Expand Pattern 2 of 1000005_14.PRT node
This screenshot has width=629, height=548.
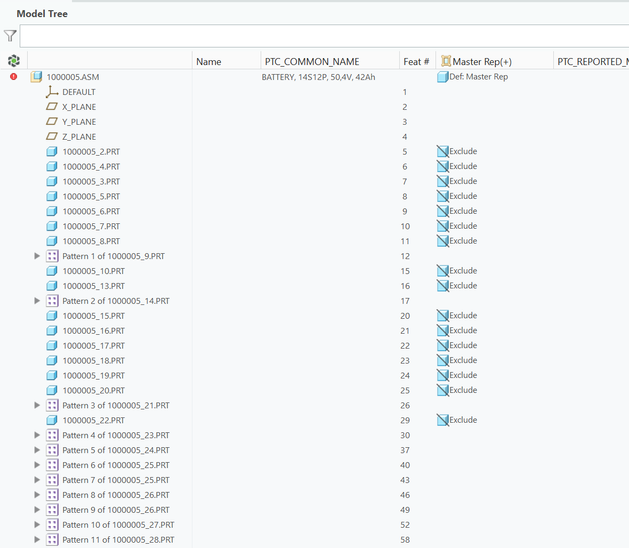click(x=38, y=301)
